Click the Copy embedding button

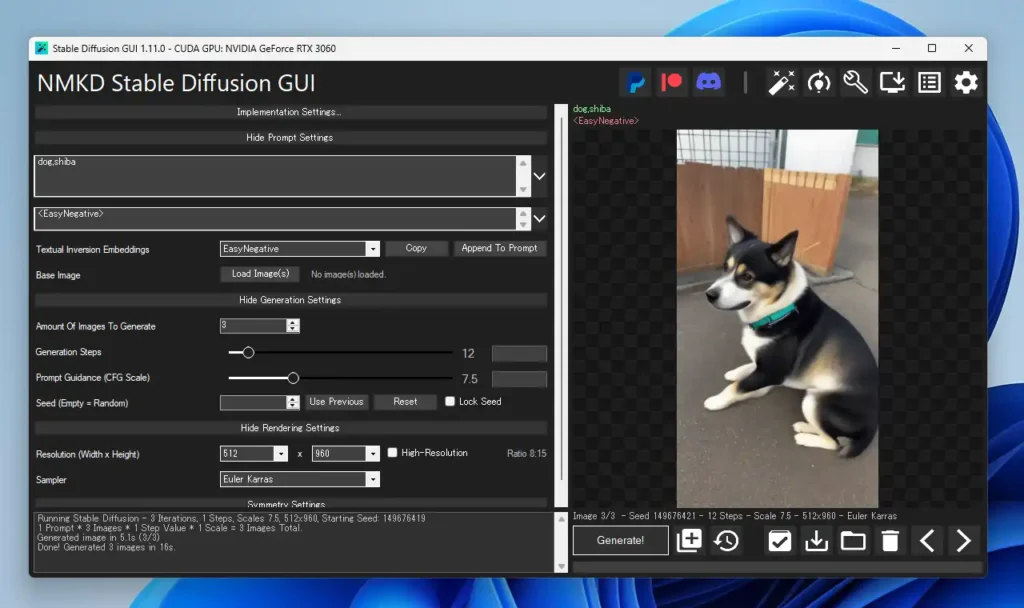[416, 248]
